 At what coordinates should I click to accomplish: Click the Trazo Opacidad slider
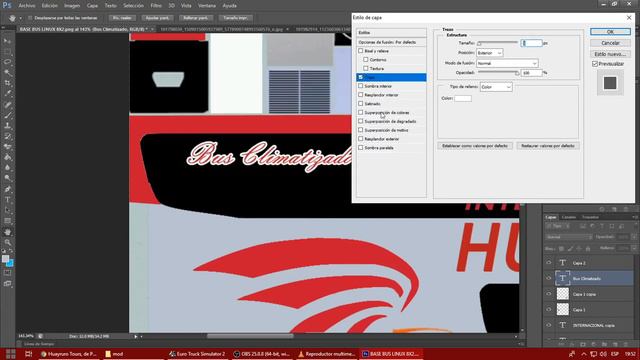point(498,73)
